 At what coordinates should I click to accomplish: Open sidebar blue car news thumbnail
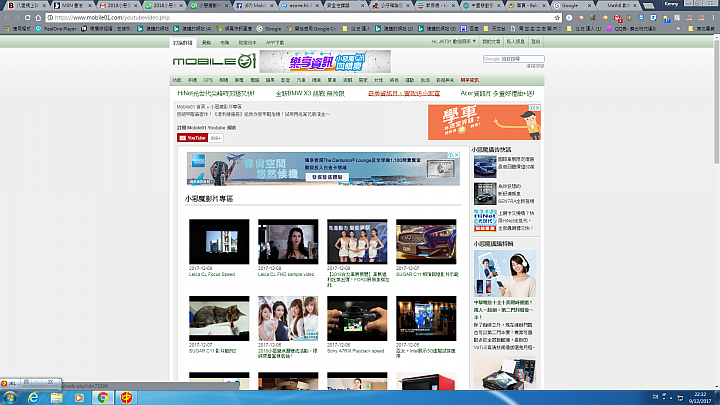tap(485, 166)
